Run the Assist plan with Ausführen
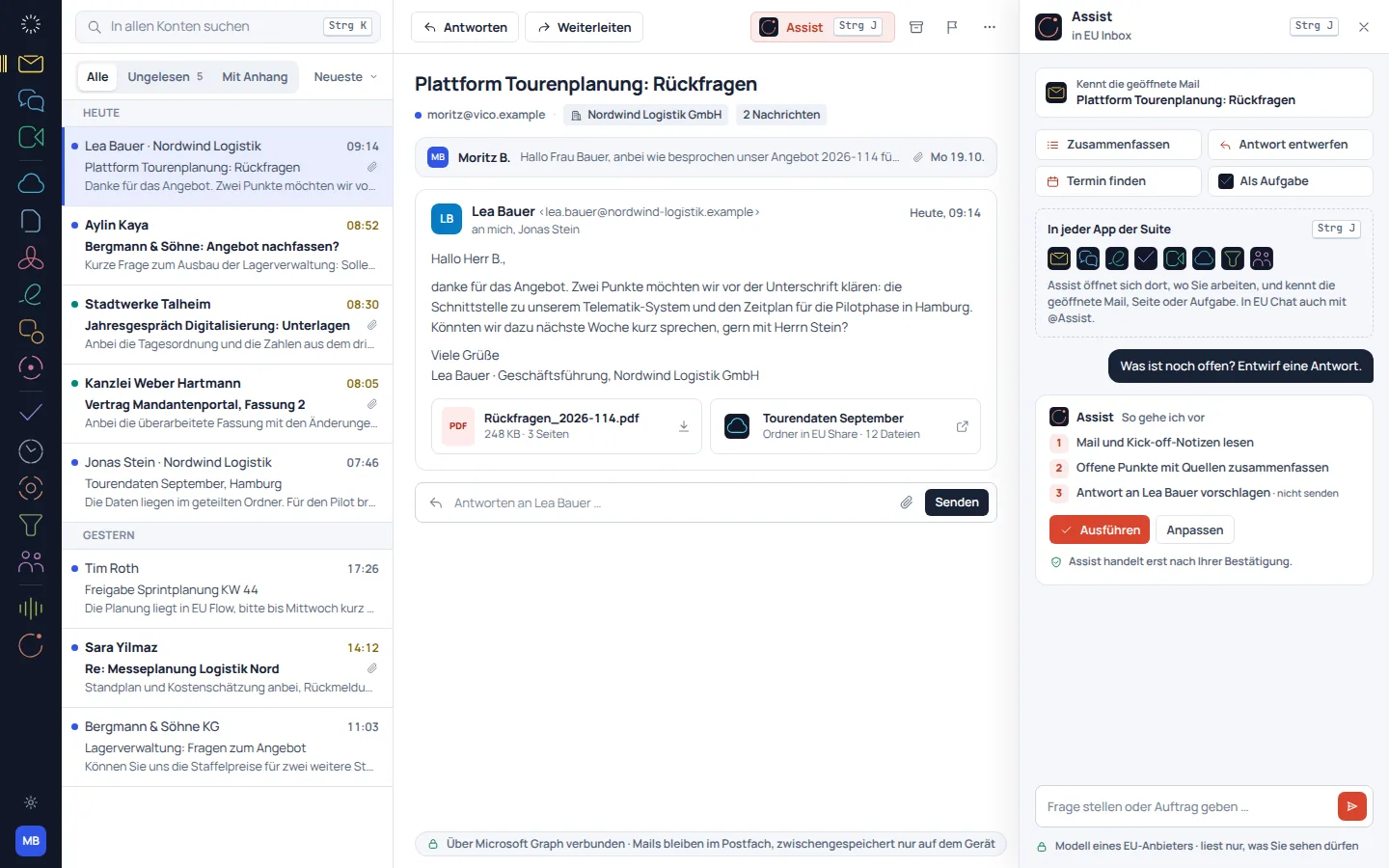This screenshot has width=1389, height=868. click(x=1100, y=529)
